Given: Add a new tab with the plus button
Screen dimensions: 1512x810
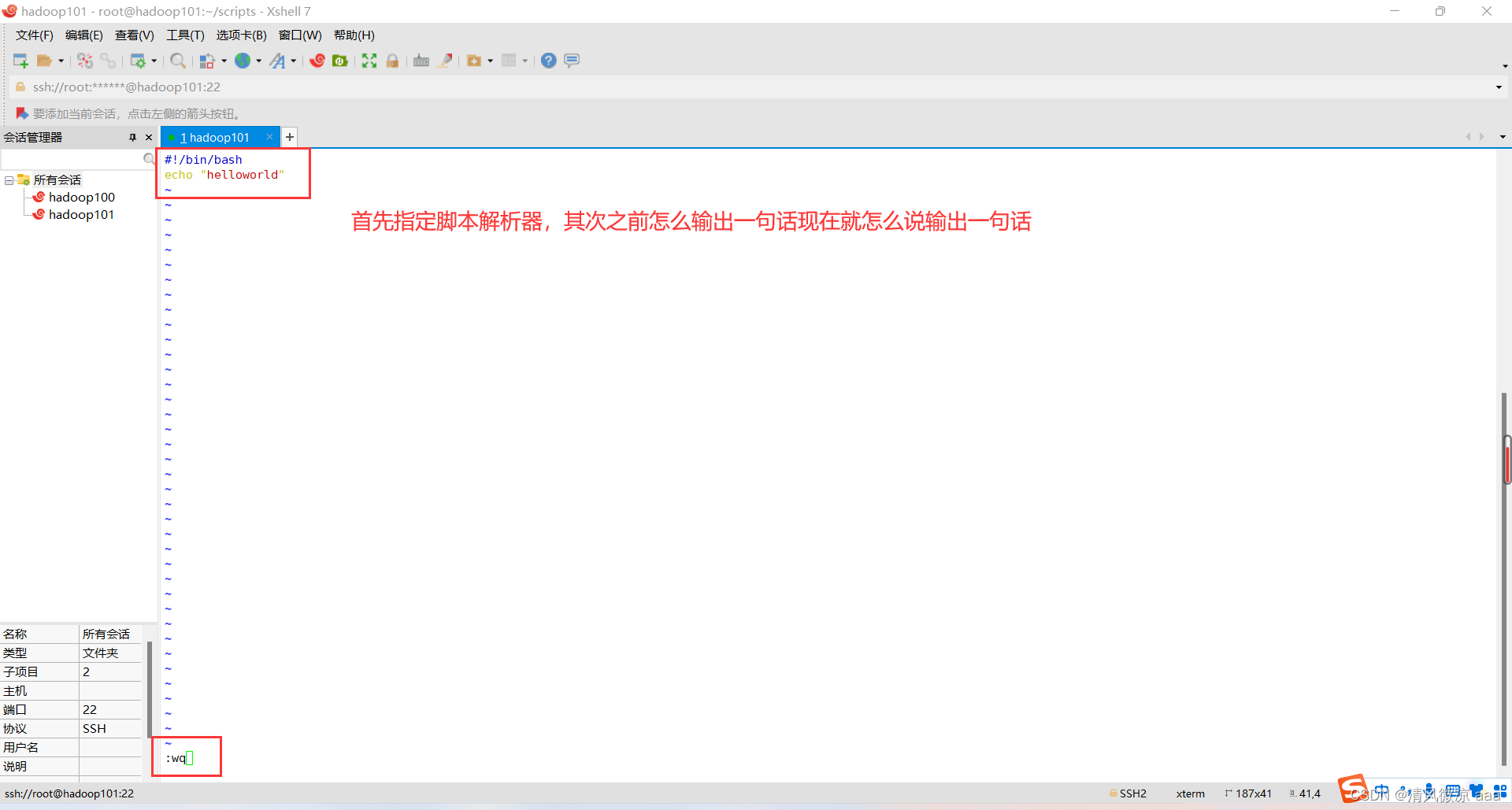Looking at the screenshot, I should coord(290,137).
